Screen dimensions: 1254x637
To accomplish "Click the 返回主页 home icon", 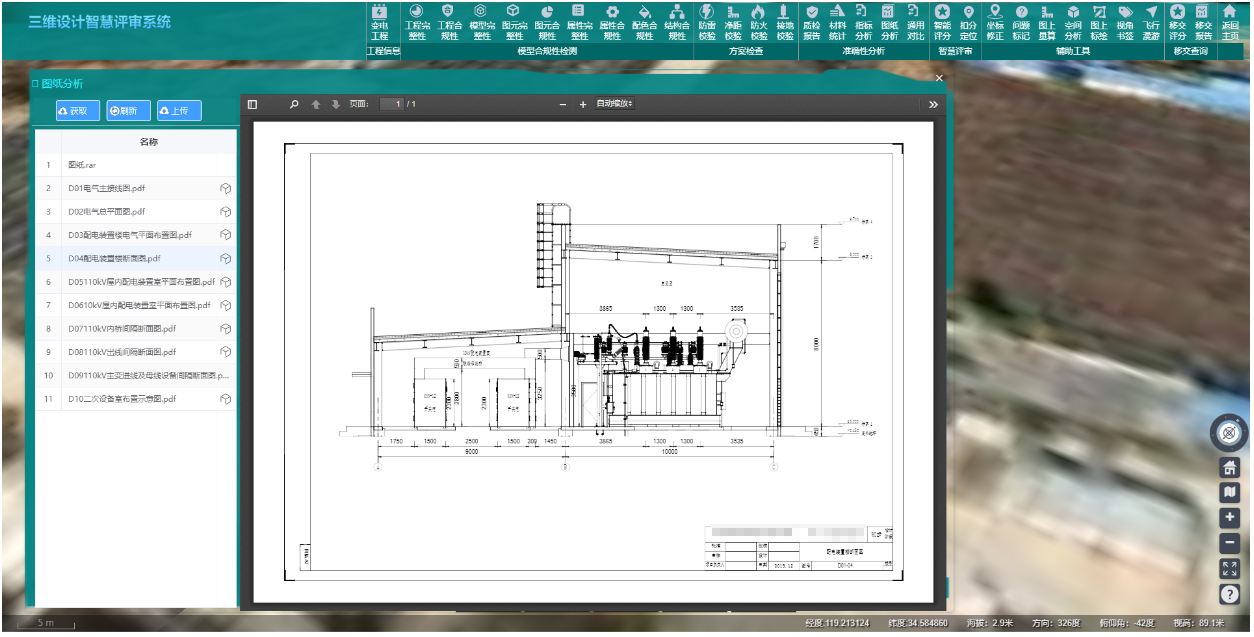I will click(1229, 22).
